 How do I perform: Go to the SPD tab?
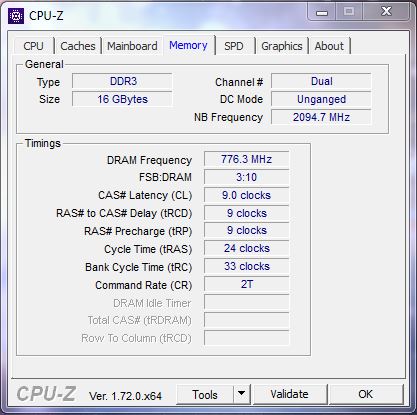pos(234,46)
